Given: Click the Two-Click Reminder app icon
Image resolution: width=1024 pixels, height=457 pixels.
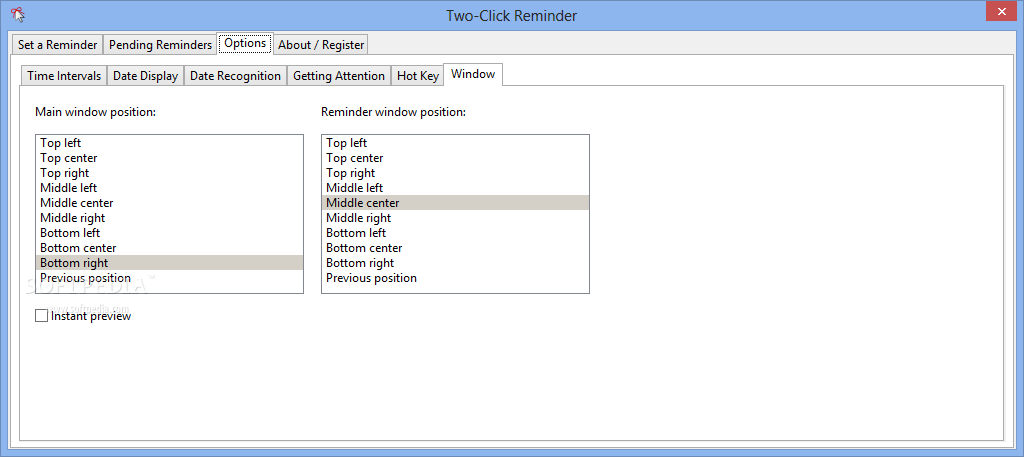Looking at the screenshot, I should [18, 14].
